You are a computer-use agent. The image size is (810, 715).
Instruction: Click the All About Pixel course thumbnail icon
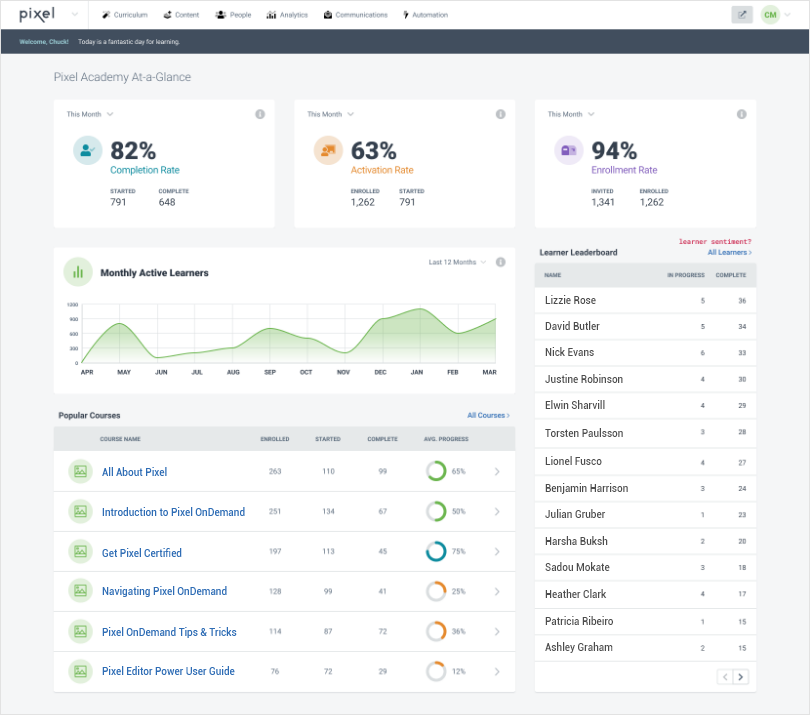click(80, 471)
